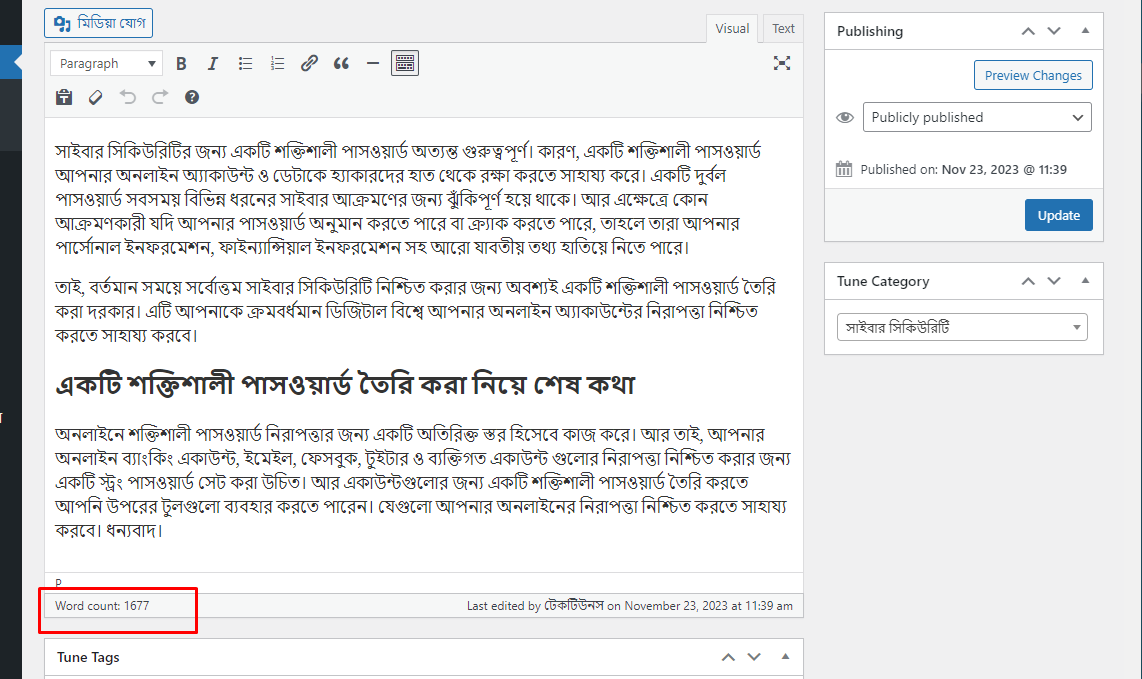Click Preview Changes in the Publishing panel

tap(1033, 75)
